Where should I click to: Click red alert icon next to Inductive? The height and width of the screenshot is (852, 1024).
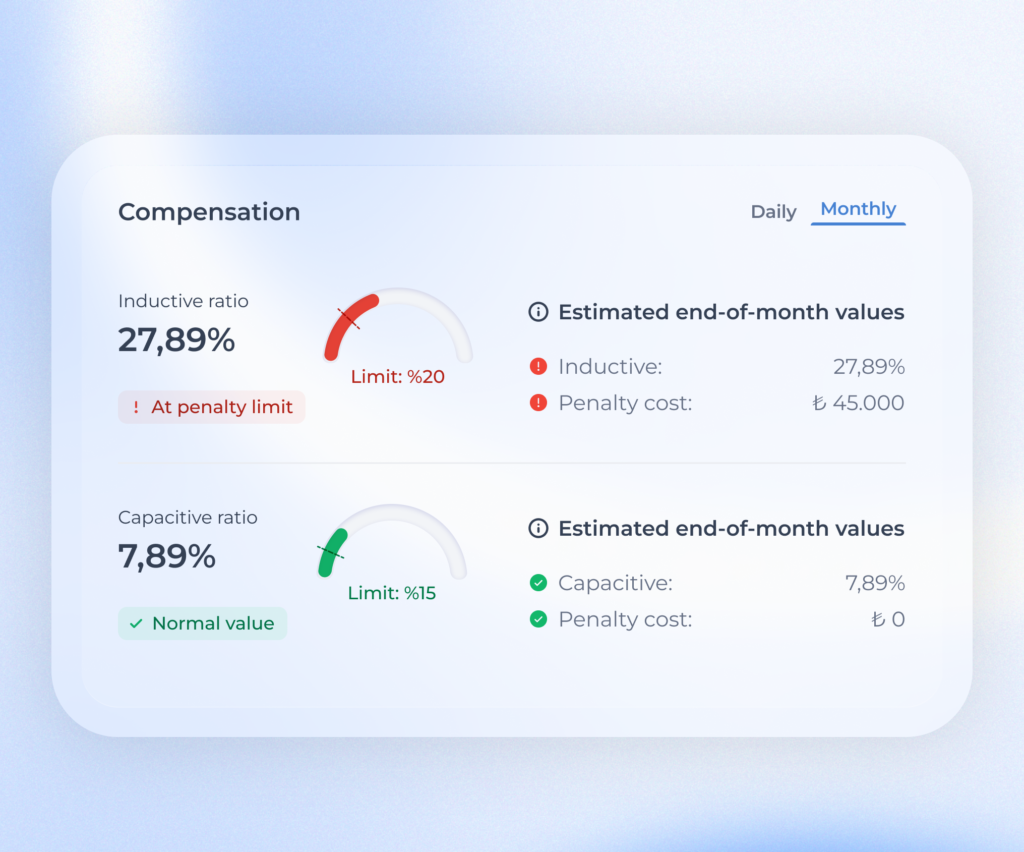(538, 367)
